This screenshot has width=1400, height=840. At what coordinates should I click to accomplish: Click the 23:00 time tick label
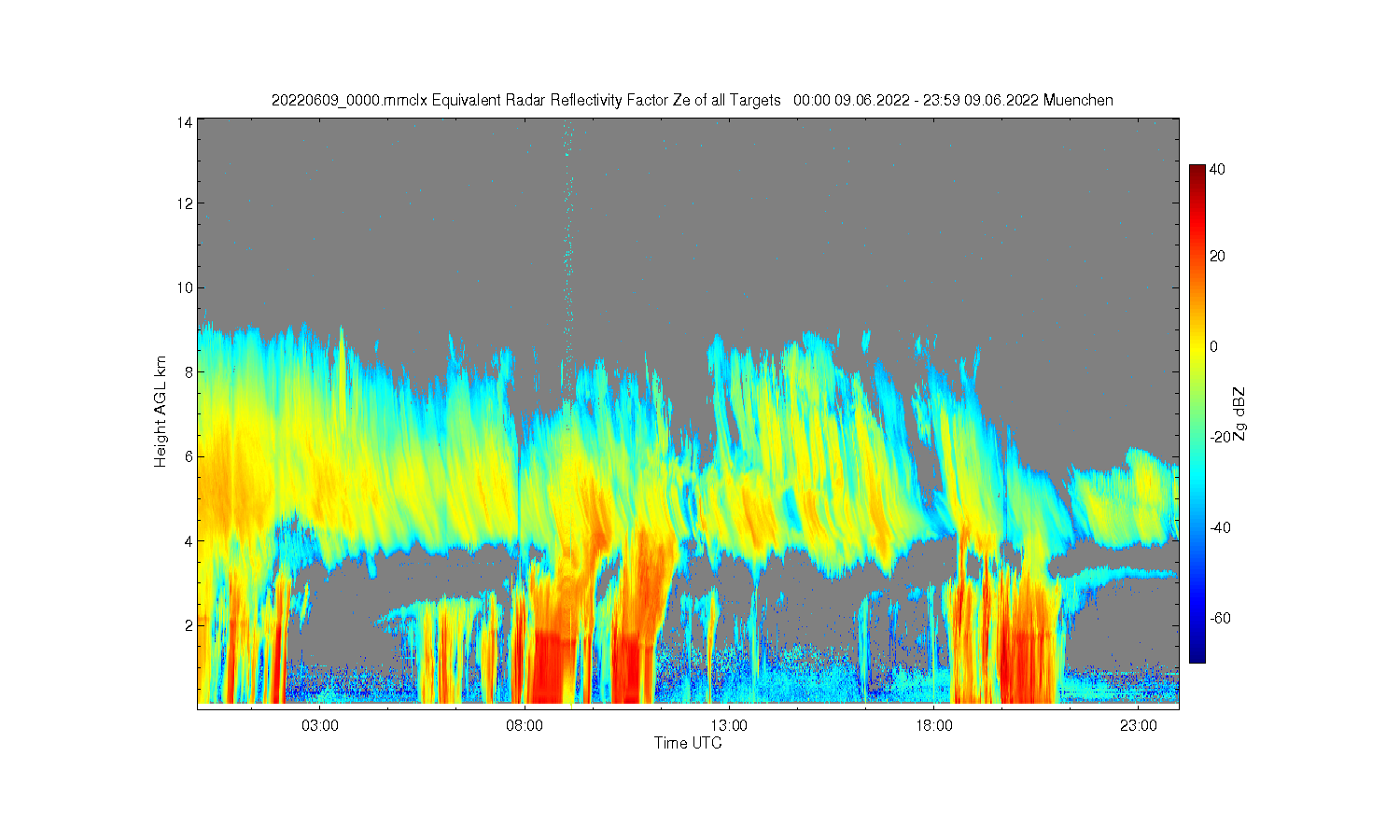point(1138,725)
